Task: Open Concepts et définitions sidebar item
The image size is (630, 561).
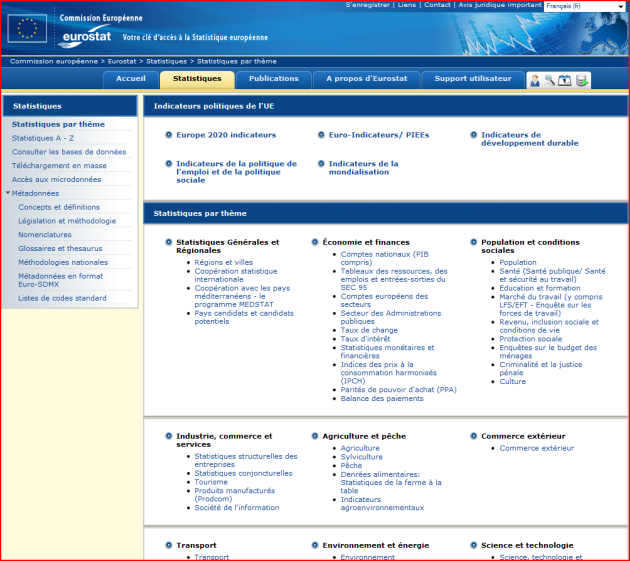Action: click(x=59, y=207)
